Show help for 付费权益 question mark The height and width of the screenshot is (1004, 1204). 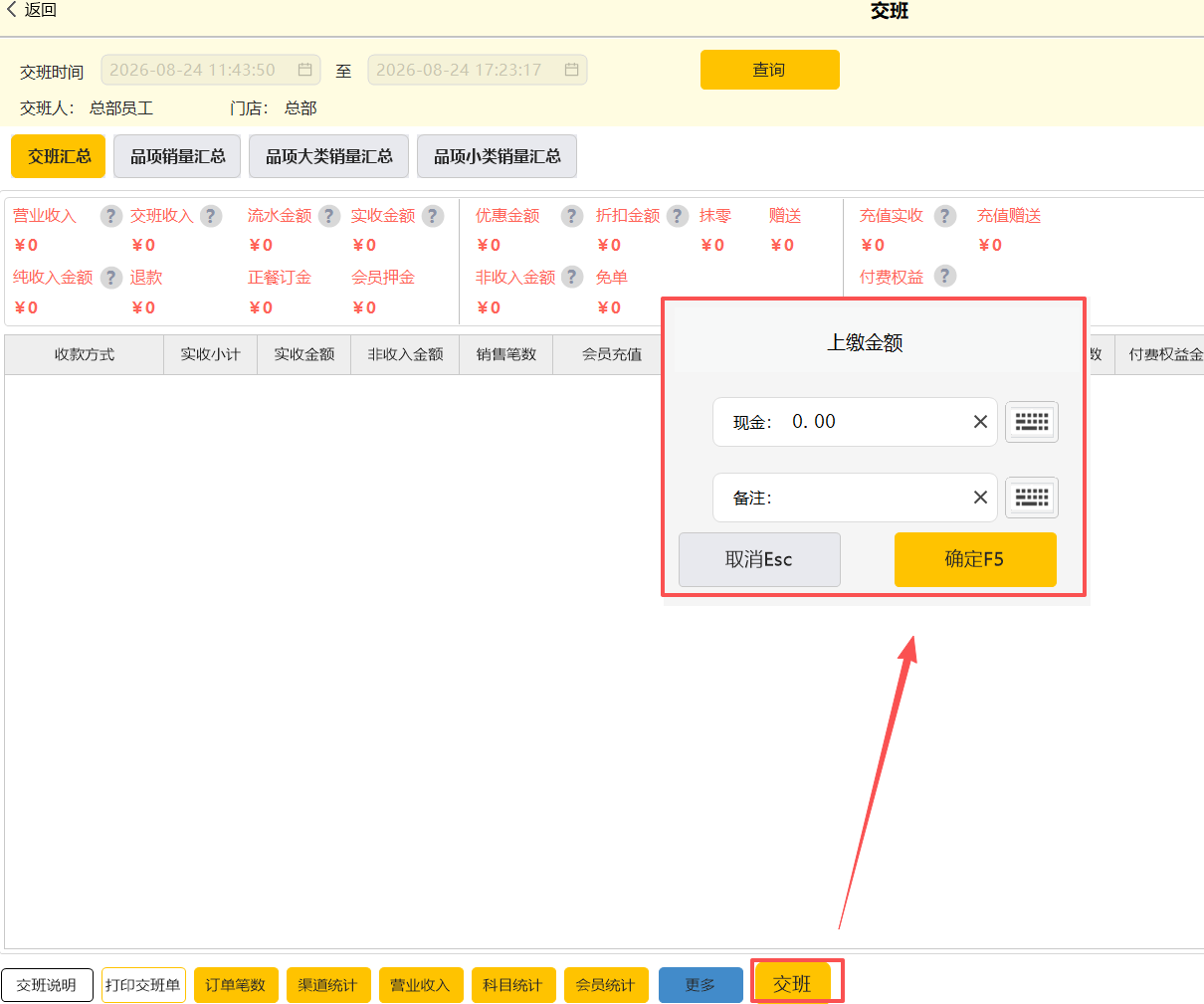click(x=945, y=277)
